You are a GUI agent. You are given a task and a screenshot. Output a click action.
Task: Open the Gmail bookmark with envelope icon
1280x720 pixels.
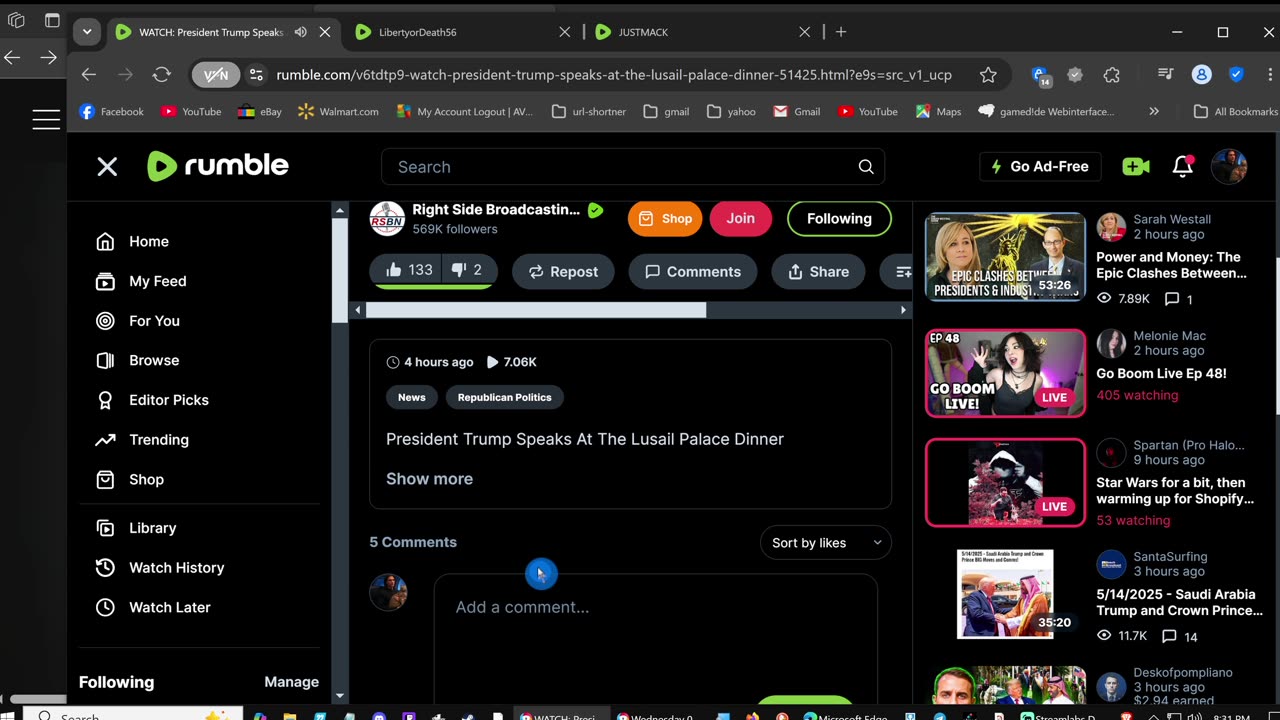(797, 112)
